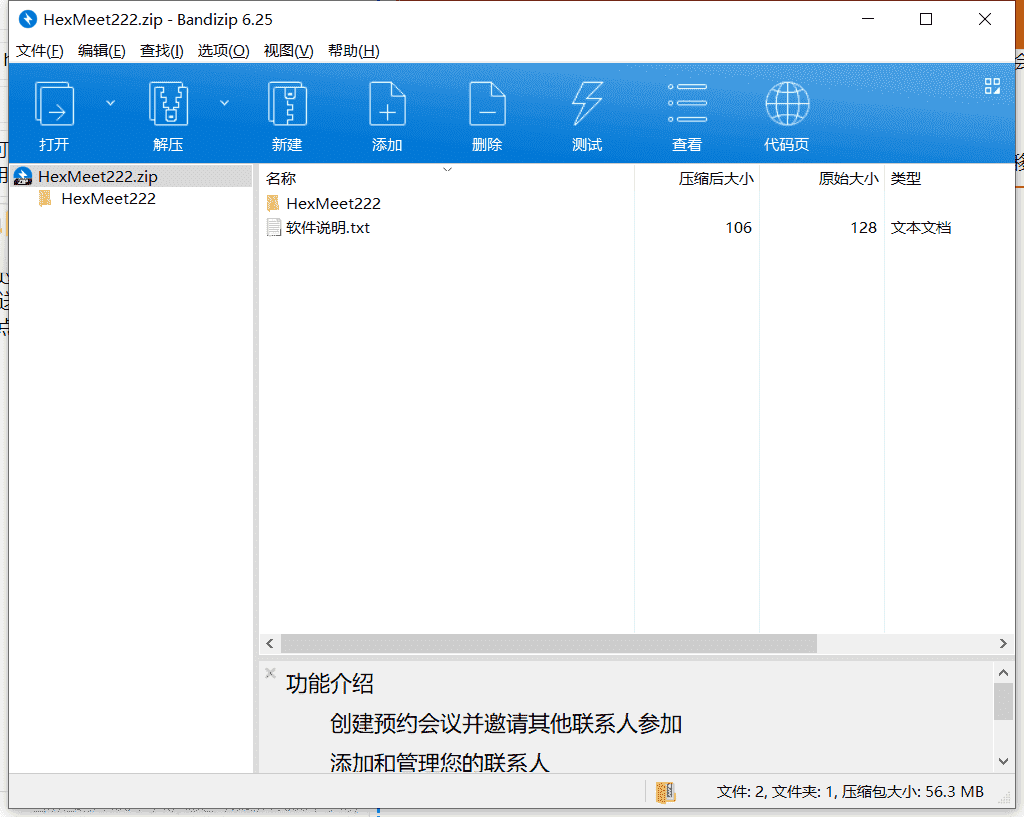Image resolution: width=1024 pixels, height=817 pixels.
Task: Sort by 原始大小 column header
Action: click(848, 178)
